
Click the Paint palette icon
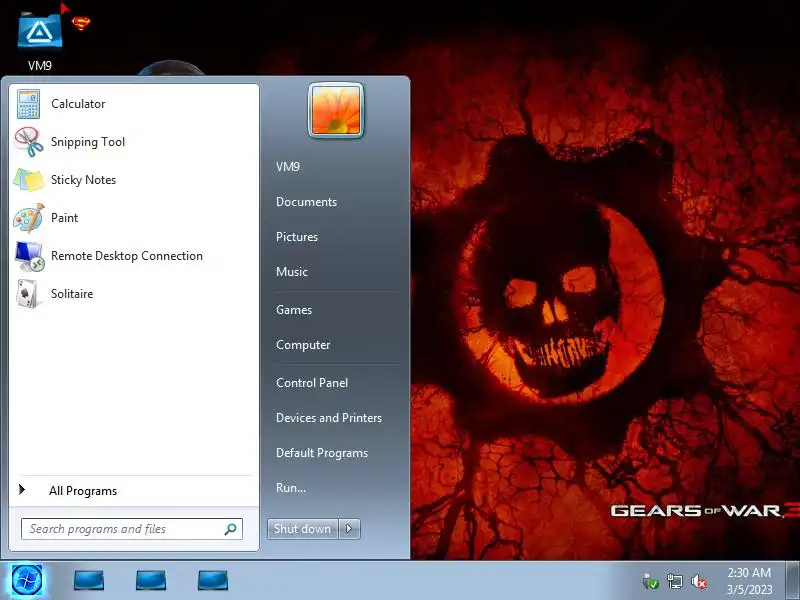pos(29,218)
